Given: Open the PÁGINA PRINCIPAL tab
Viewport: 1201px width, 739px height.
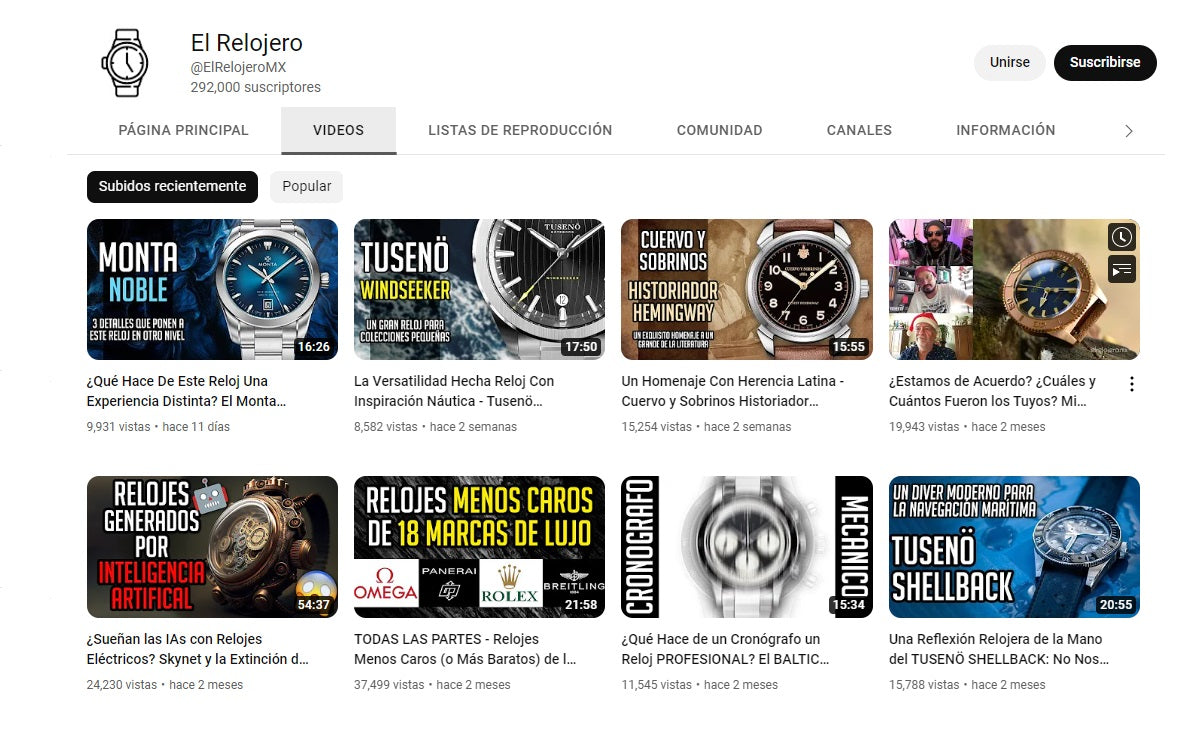Looking at the screenshot, I should click(x=183, y=130).
